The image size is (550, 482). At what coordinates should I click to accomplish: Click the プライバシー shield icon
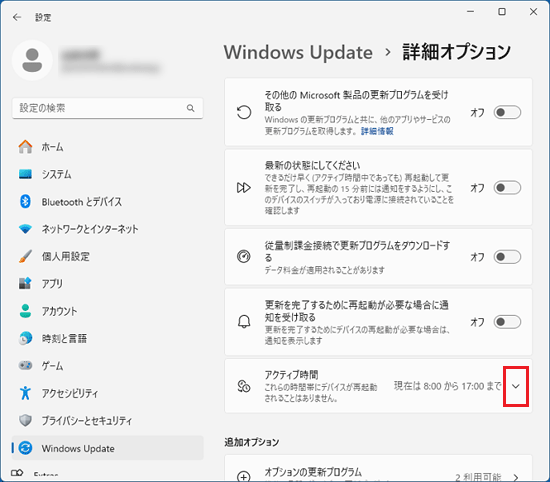(25, 420)
